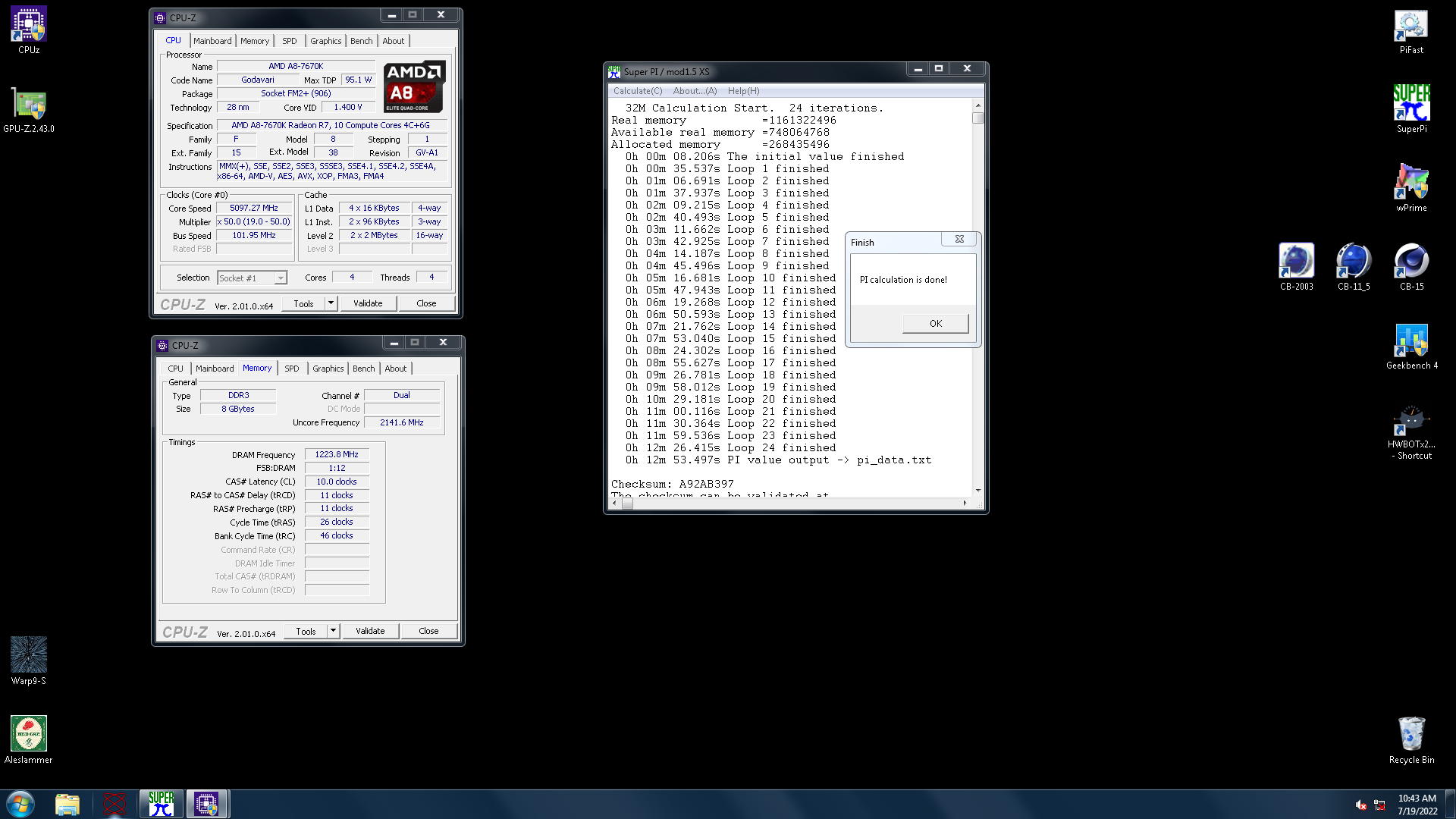The height and width of the screenshot is (819, 1456).
Task: Open Bench tab in top CPU-Z
Action: click(362, 41)
